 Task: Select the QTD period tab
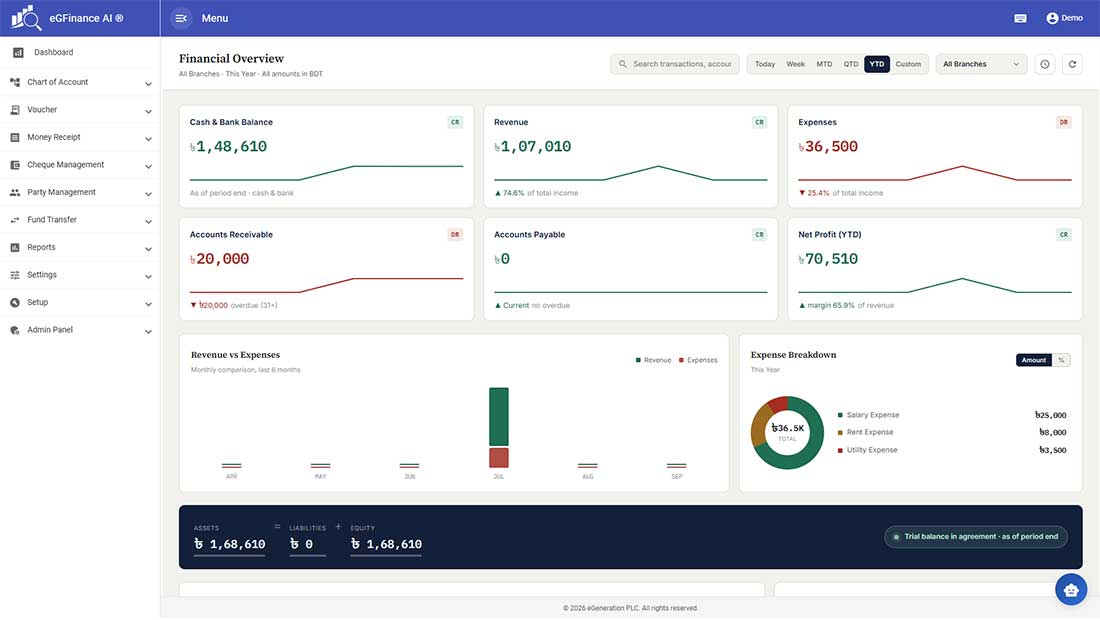pos(851,64)
